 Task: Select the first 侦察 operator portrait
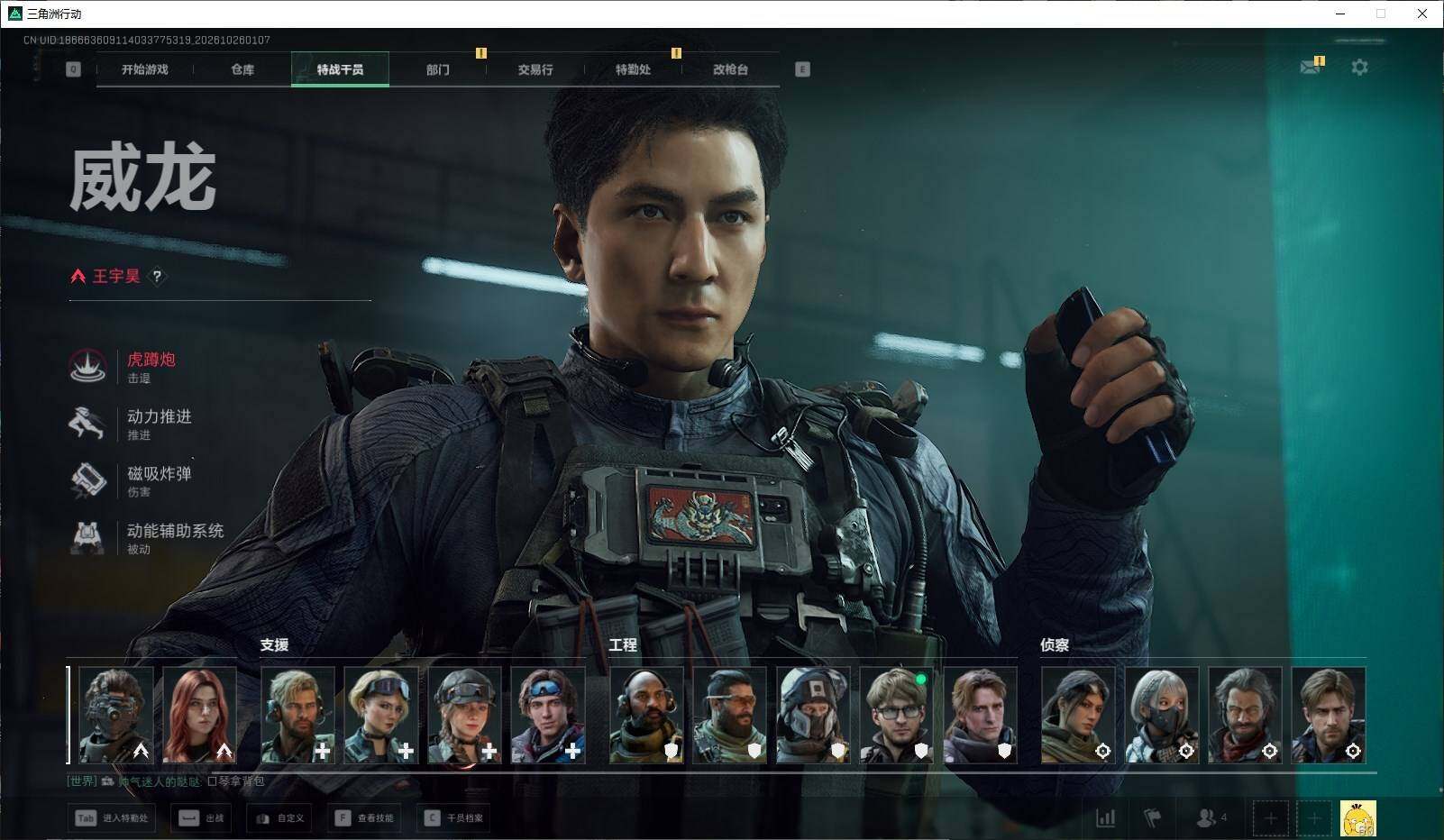(x=1078, y=715)
